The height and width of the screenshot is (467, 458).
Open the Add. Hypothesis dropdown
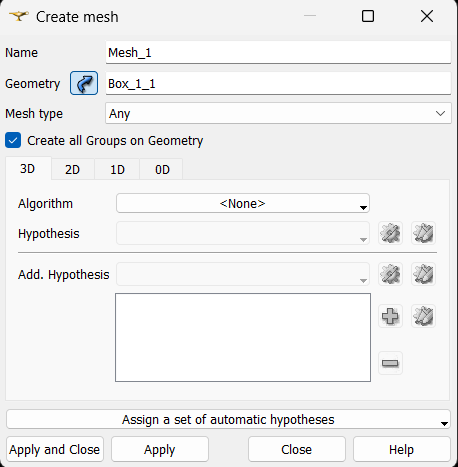point(243,274)
